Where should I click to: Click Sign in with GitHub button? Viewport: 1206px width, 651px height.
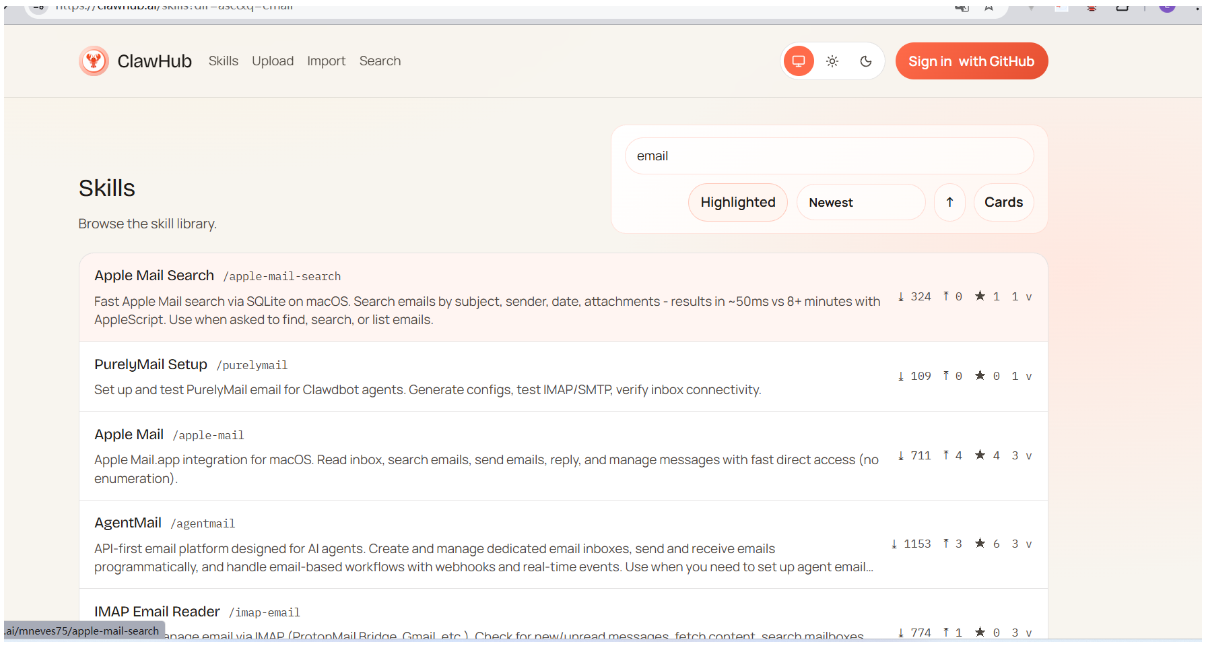(971, 61)
